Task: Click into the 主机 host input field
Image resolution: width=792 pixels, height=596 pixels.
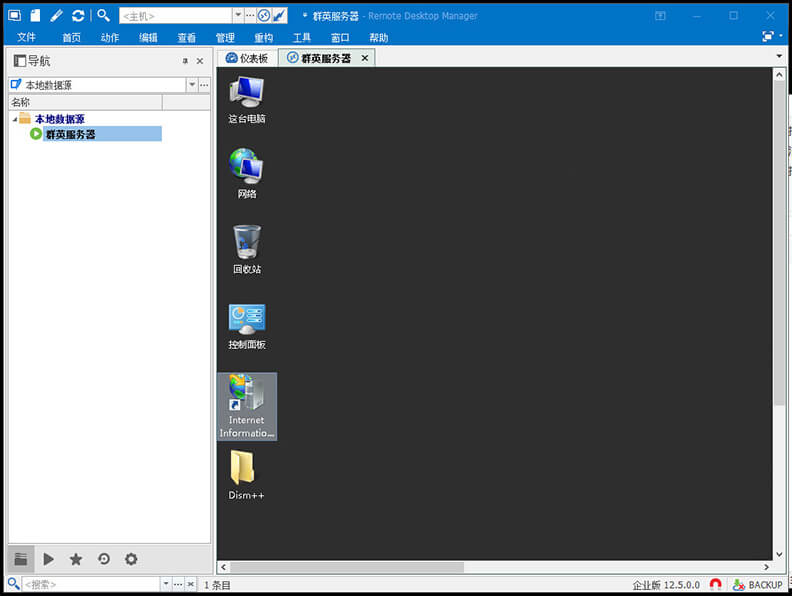Action: point(176,16)
